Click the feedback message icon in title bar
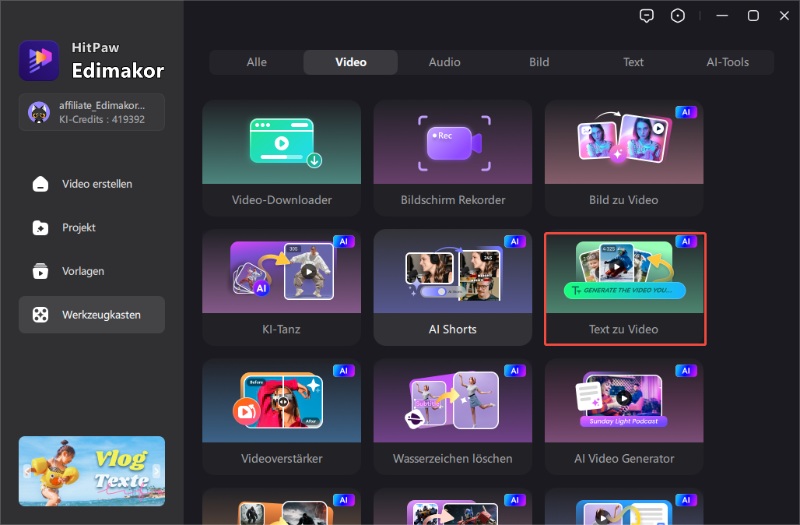This screenshot has width=800, height=525. [x=646, y=15]
